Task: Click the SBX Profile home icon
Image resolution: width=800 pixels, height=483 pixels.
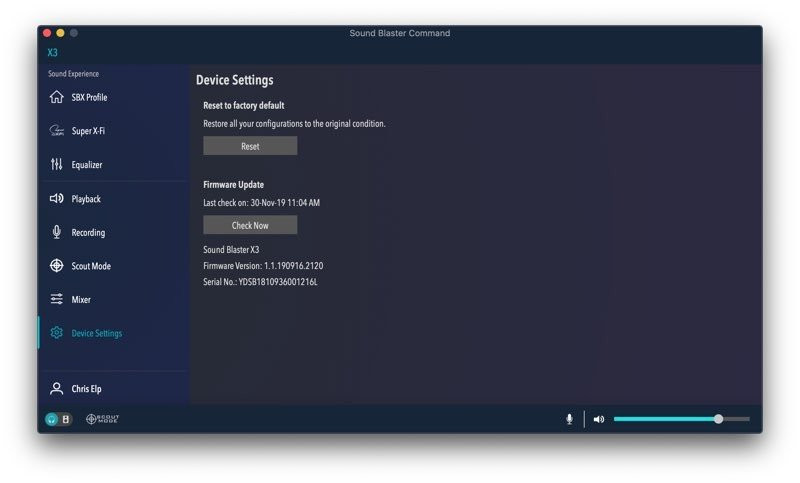Action: click(56, 97)
